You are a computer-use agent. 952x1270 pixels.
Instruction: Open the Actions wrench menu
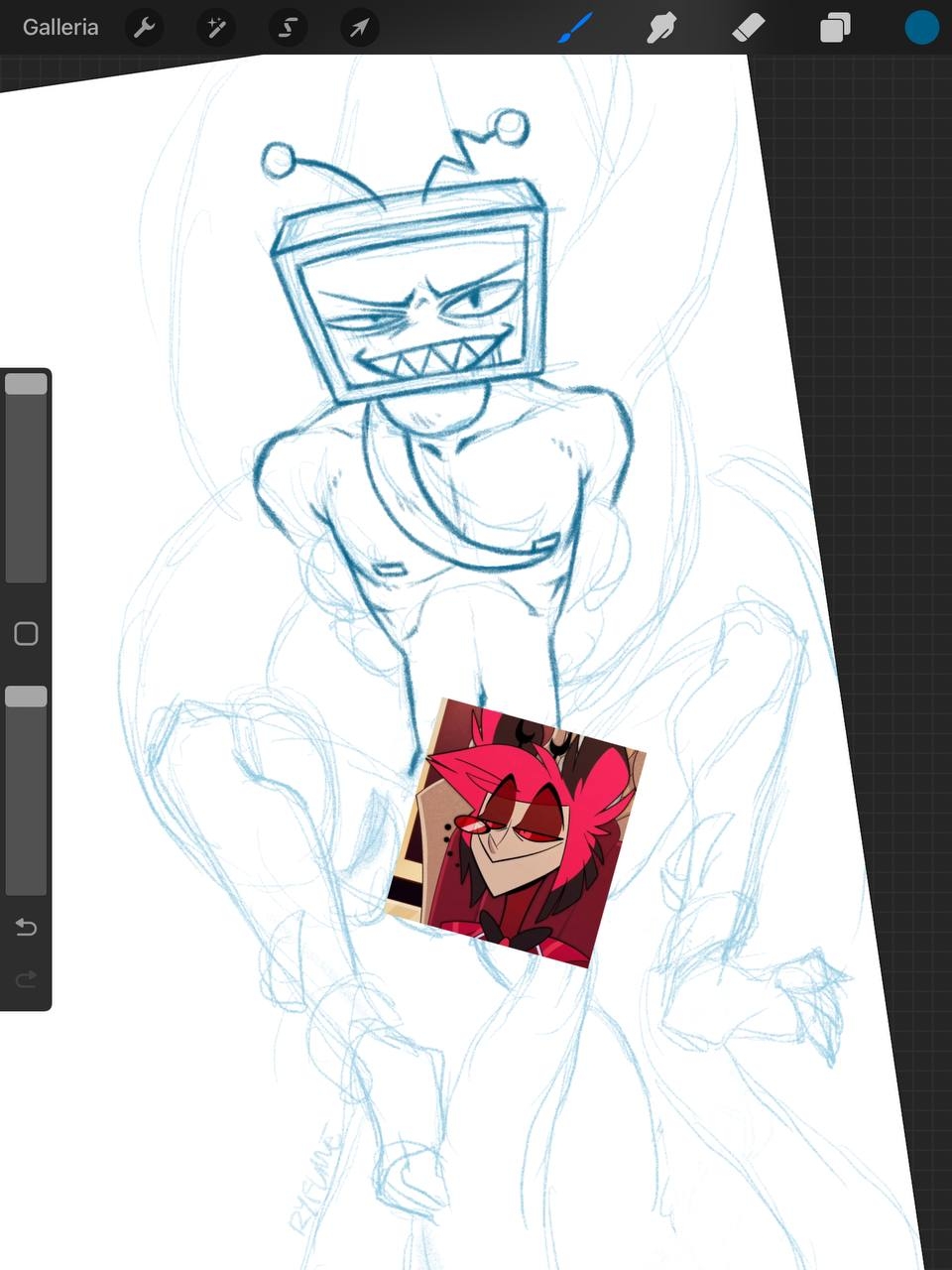click(x=145, y=27)
